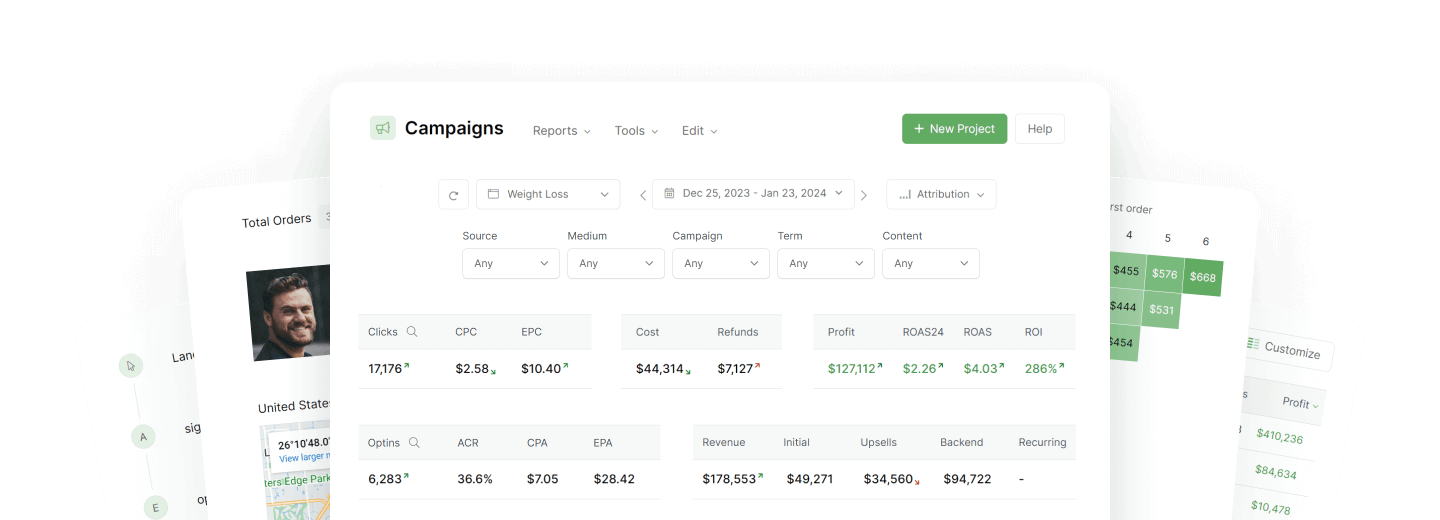Click the Campaigns megaphone icon
The image size is (1440, 520).
[x=382, y=128]
